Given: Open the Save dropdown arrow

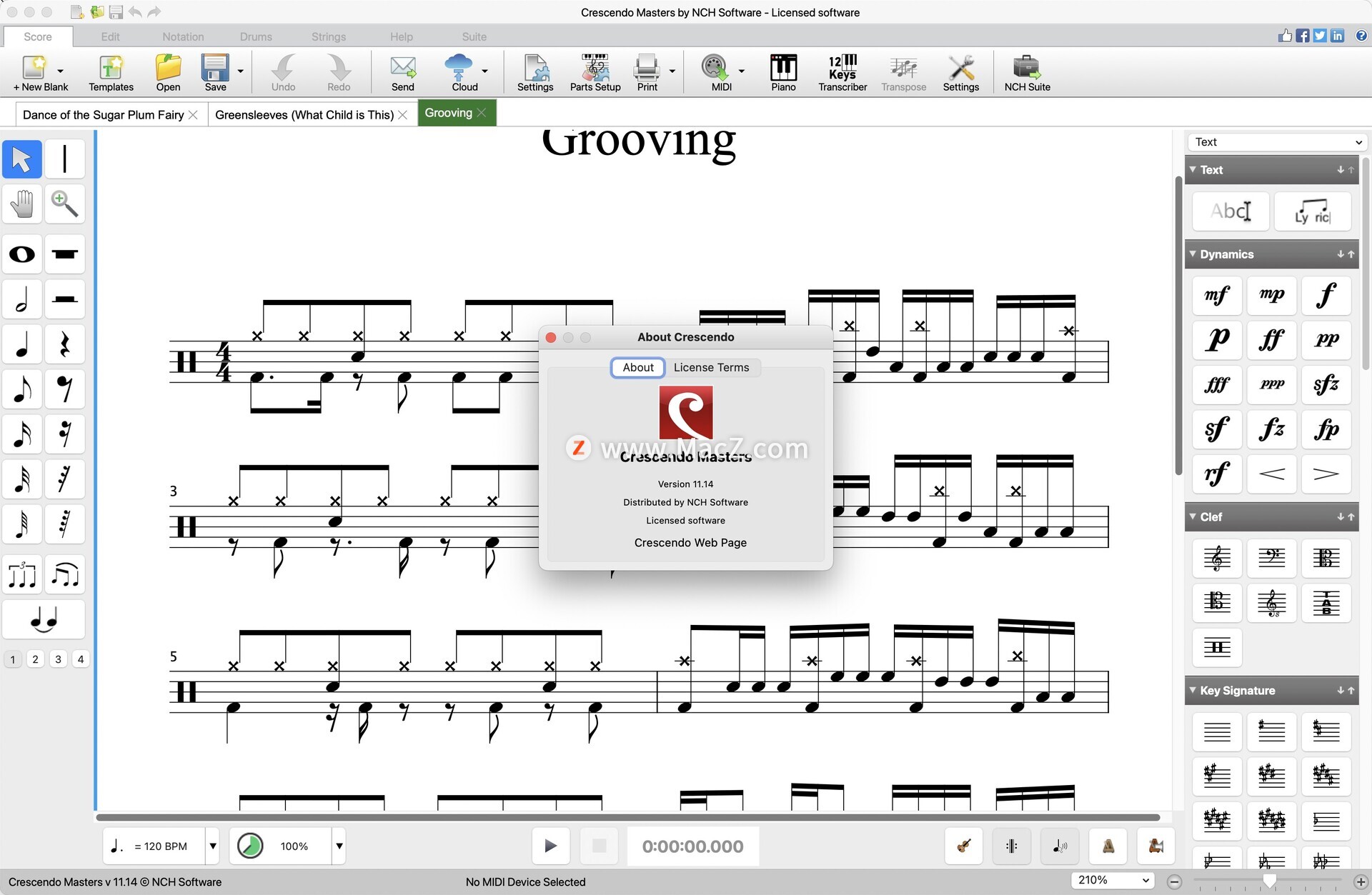Looking at the screenshot, I should click(x=241, y=71).
